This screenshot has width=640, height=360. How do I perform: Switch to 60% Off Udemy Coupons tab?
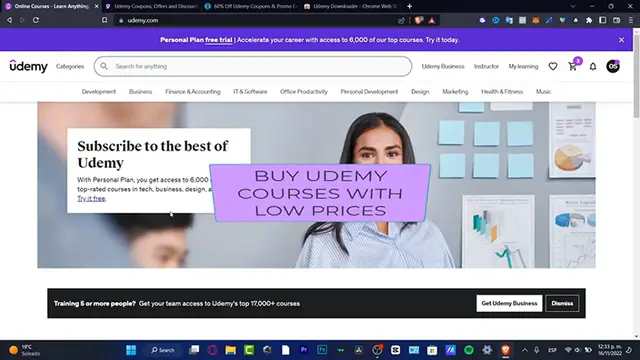tap(251, 6)
